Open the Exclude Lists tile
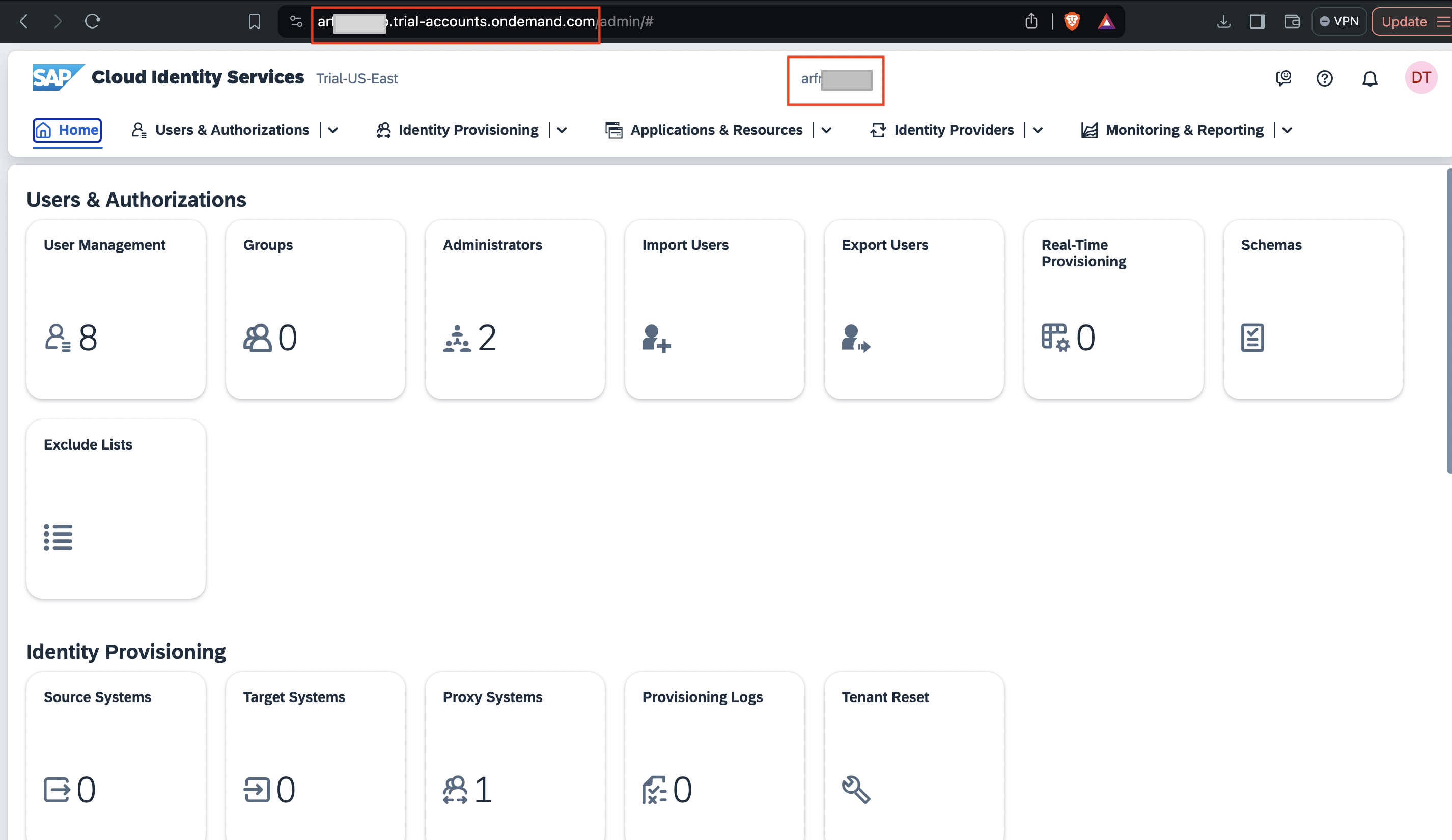Image resolution: width=1452 pixels, height=840 pixels. 116,509
